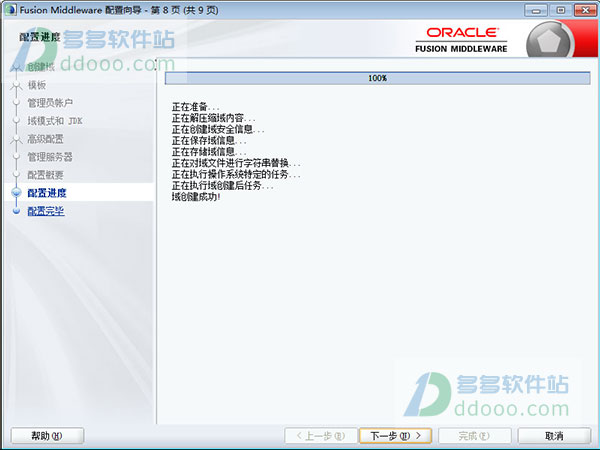This screenshot has height=450, width=600.
Task: Open the 配置完毕 step link
Action: click(46, 211)
